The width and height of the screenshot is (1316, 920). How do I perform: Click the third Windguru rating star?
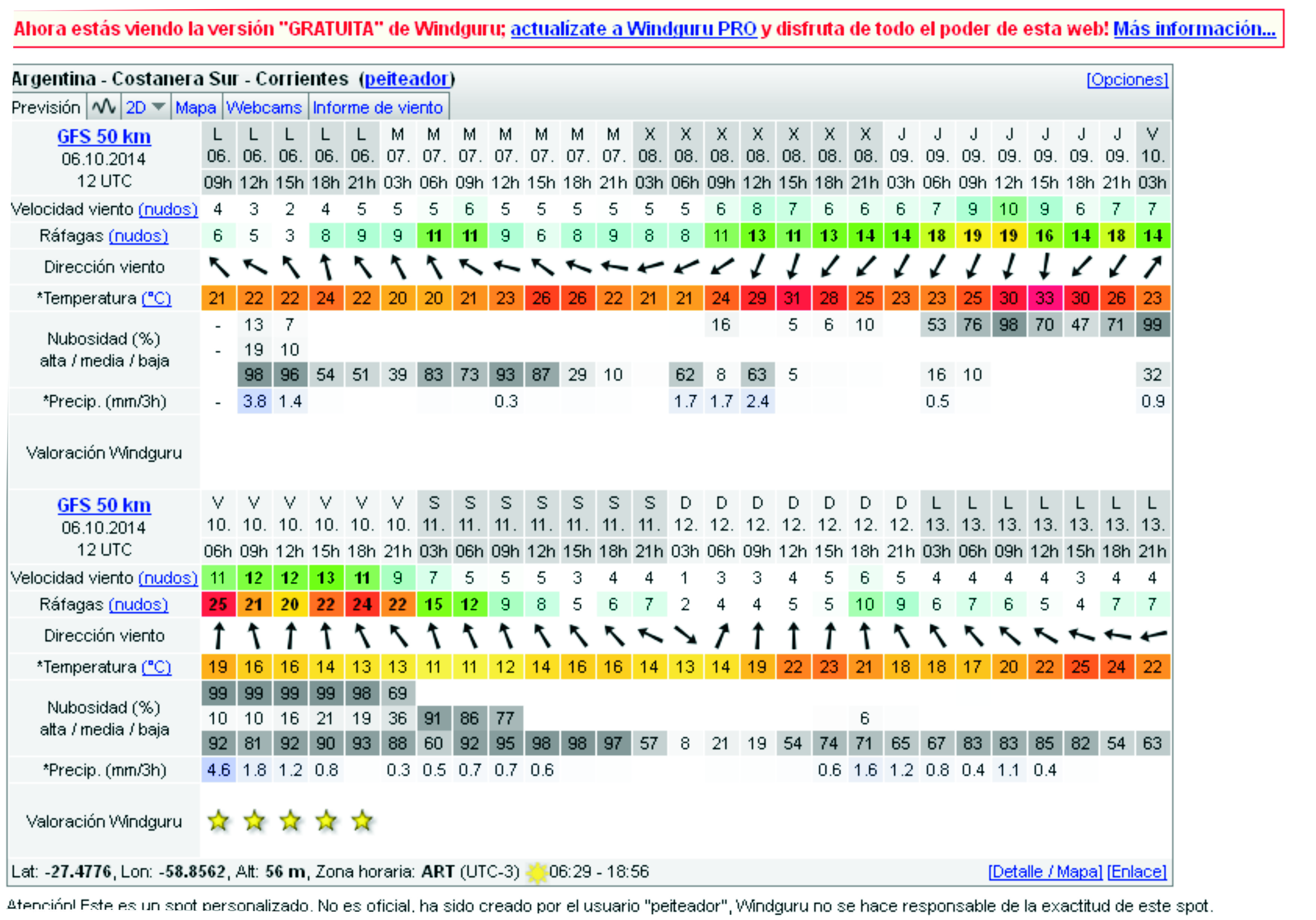click(291, 821)
